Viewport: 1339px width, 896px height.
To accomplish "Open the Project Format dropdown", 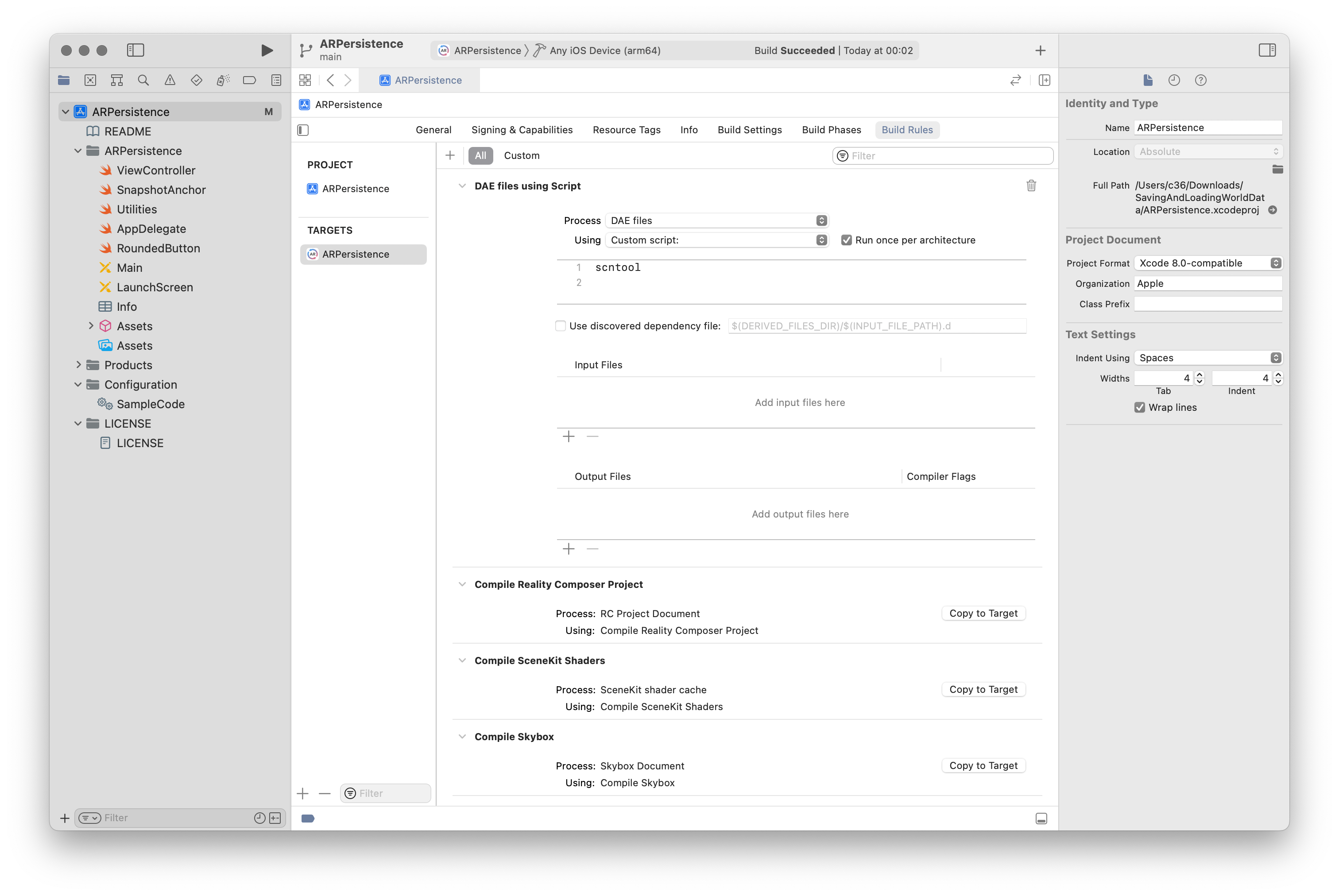I will tap(1207, 263).
